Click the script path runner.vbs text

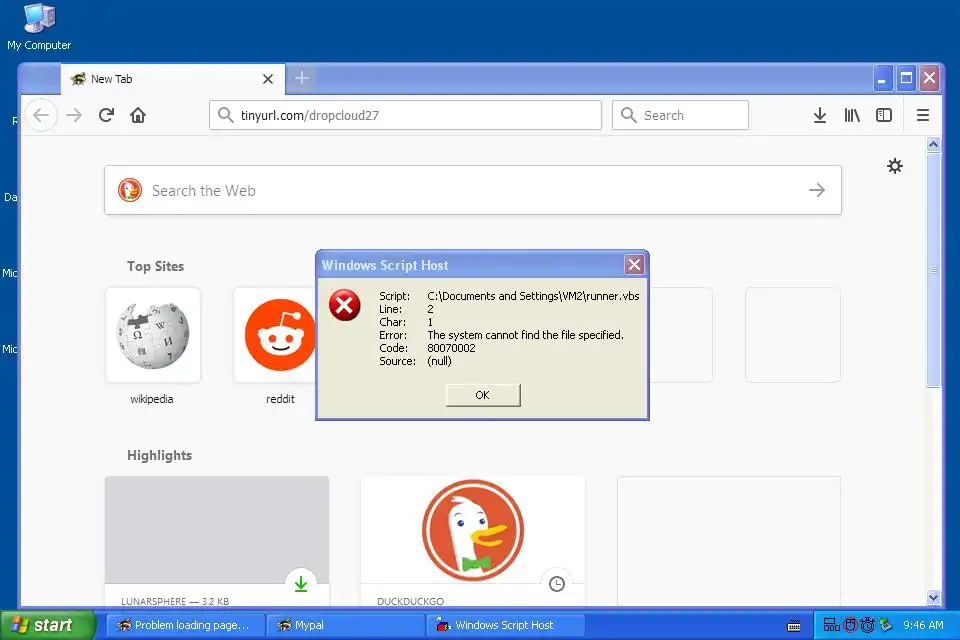533,296
